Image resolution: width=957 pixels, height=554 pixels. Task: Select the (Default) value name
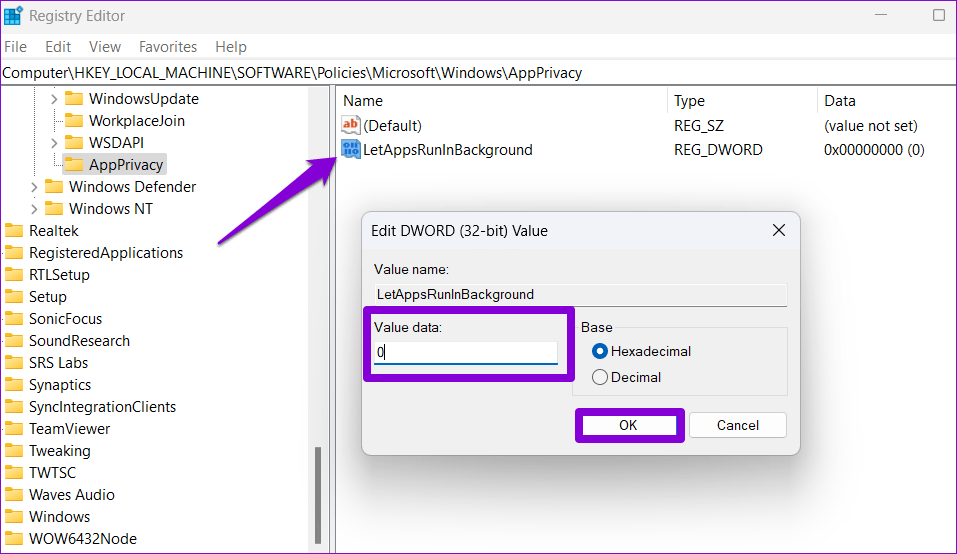pos(392,126)
